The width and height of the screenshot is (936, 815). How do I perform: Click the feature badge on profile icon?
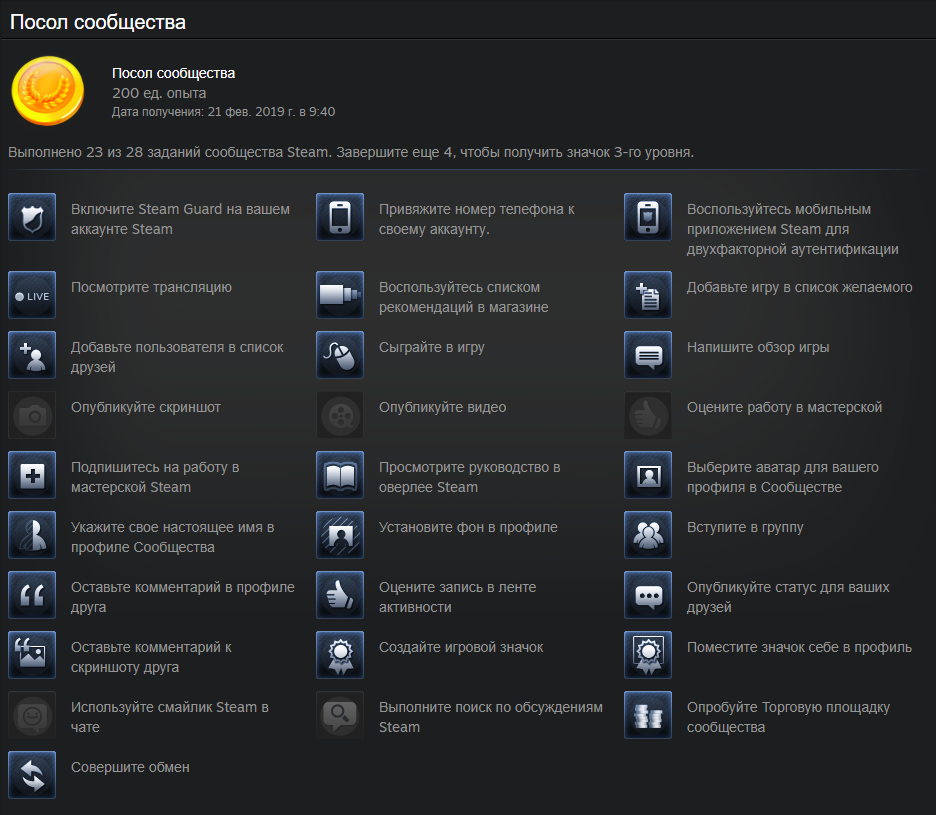tap(648, 655)
